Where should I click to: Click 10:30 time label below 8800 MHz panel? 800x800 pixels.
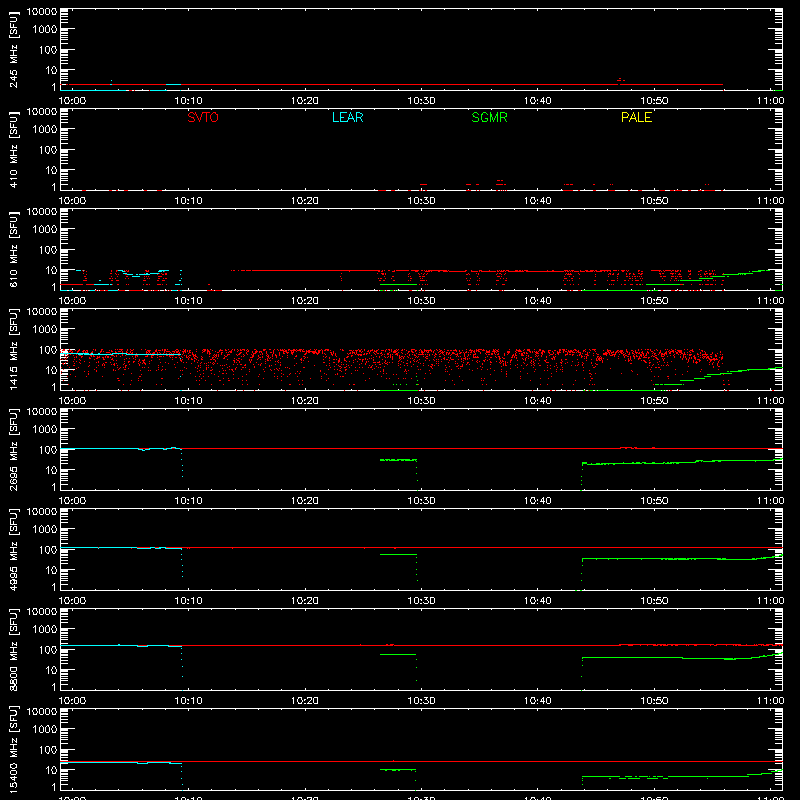coord(421,701)
